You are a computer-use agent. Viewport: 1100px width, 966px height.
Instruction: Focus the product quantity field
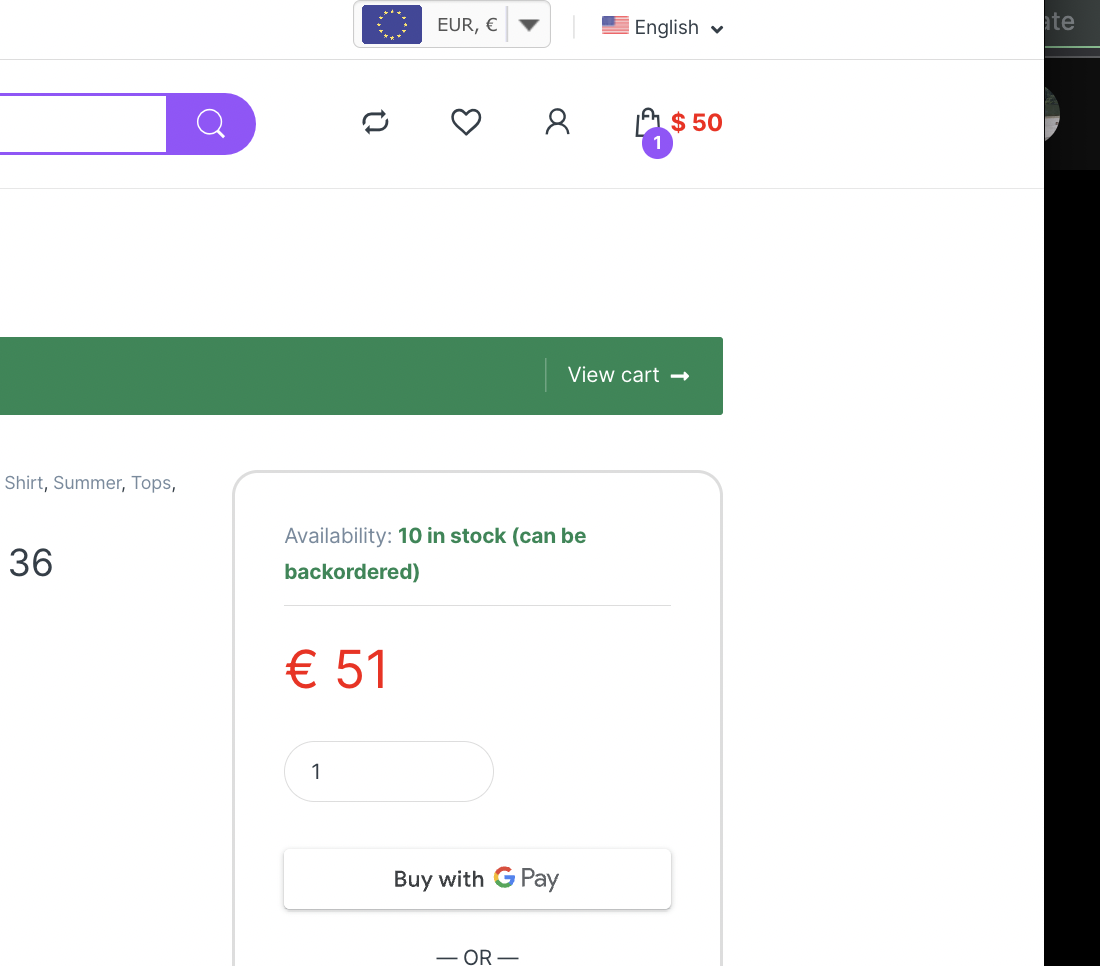pos(388,771)
